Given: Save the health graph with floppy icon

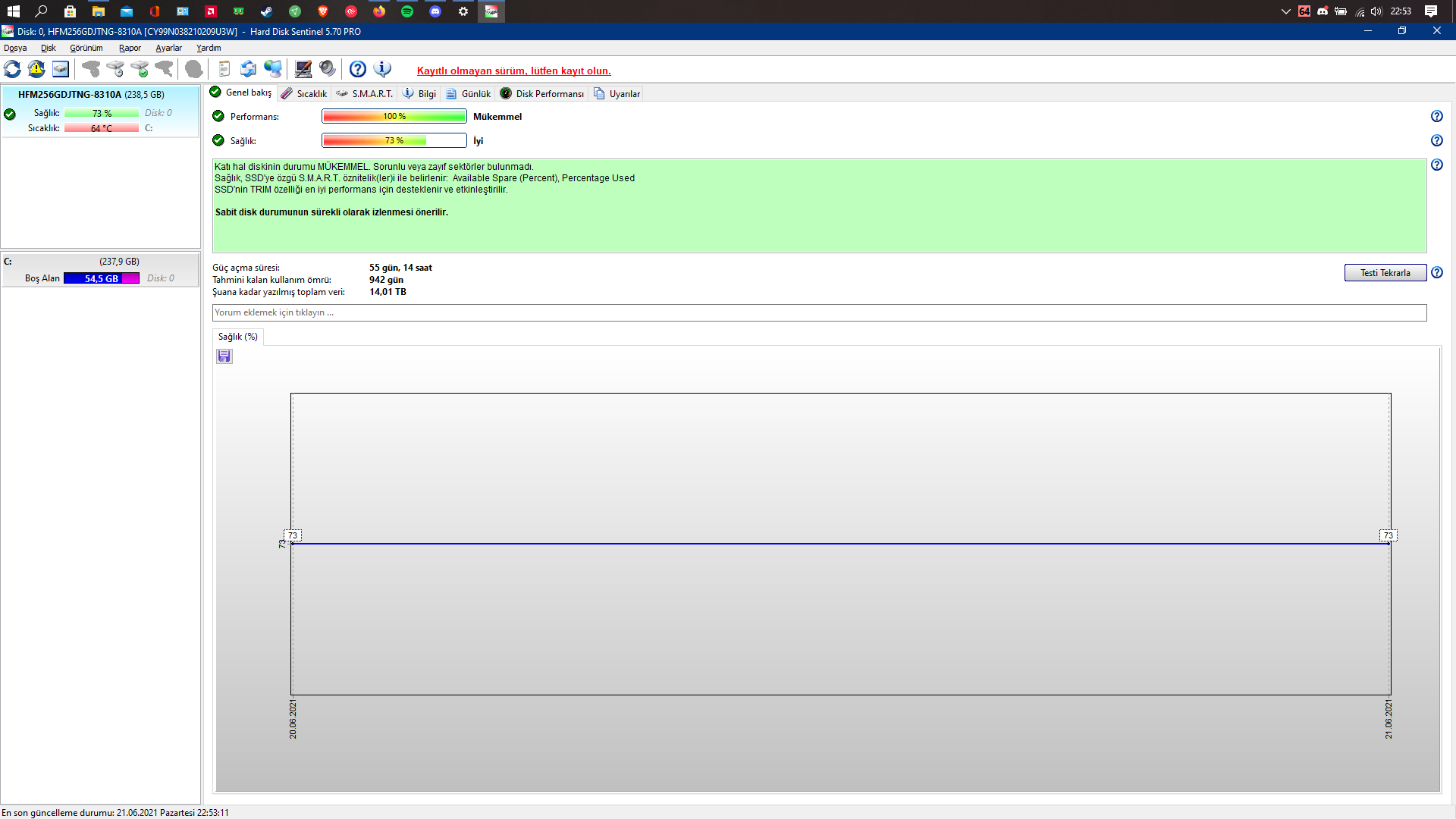Looking at the screenshot, I should click(224, 356).
